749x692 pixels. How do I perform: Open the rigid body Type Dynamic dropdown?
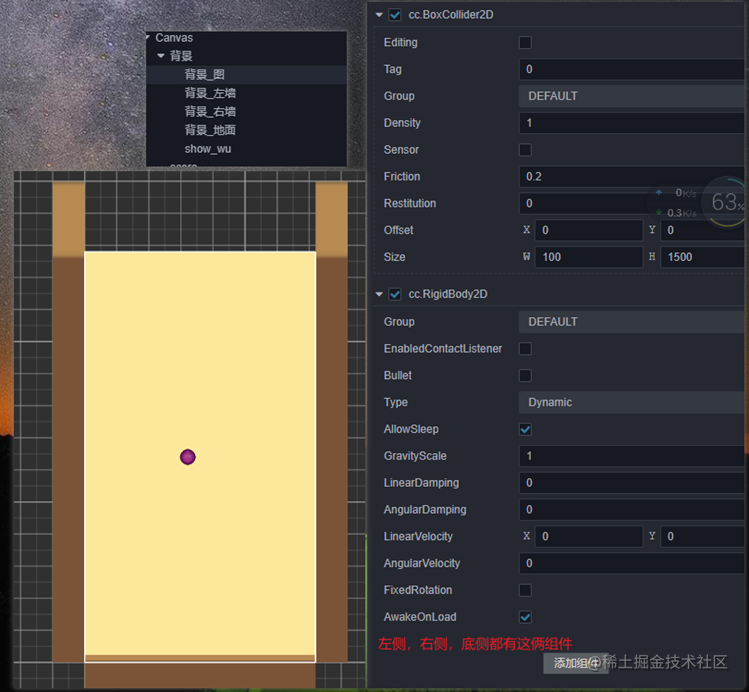coord(631,402)
